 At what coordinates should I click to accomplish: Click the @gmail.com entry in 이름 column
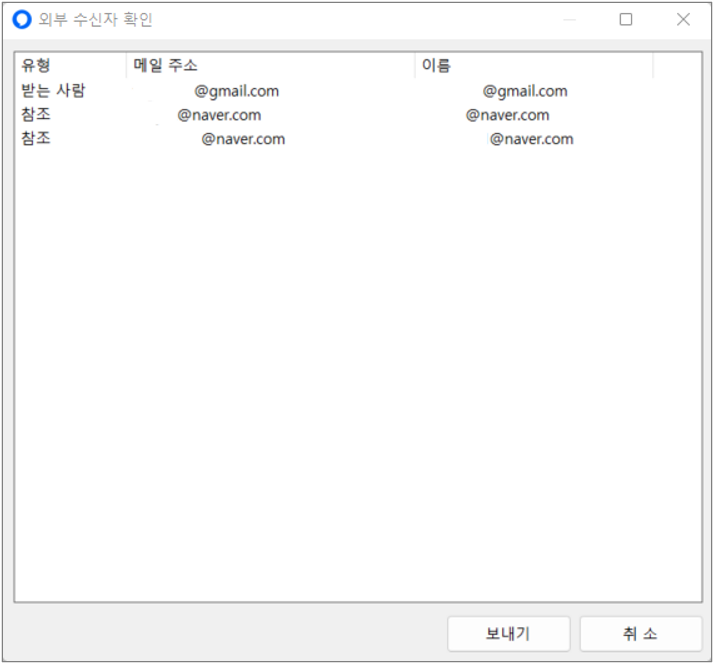525,91
